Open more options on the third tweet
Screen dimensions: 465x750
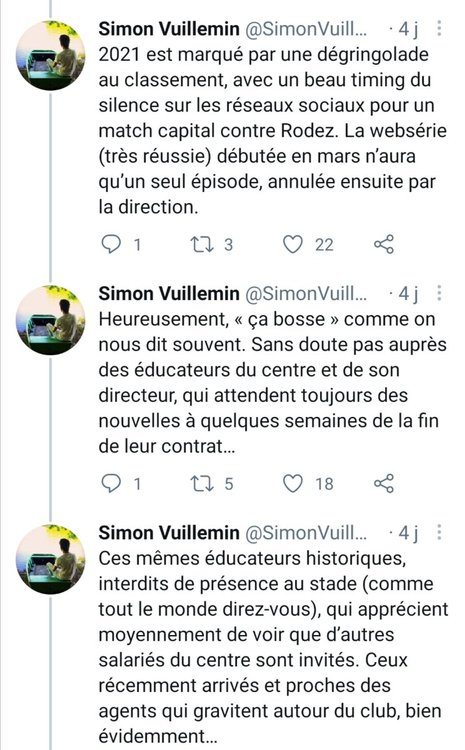(x=439, y=532)
